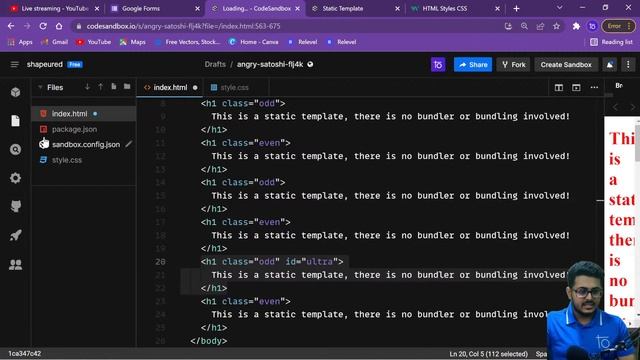Image resolution: width=640 pixels, height=360 pixels.
Task: Create a new file with Files header icon
Action: pyautogui.click(x=114, y=87)
